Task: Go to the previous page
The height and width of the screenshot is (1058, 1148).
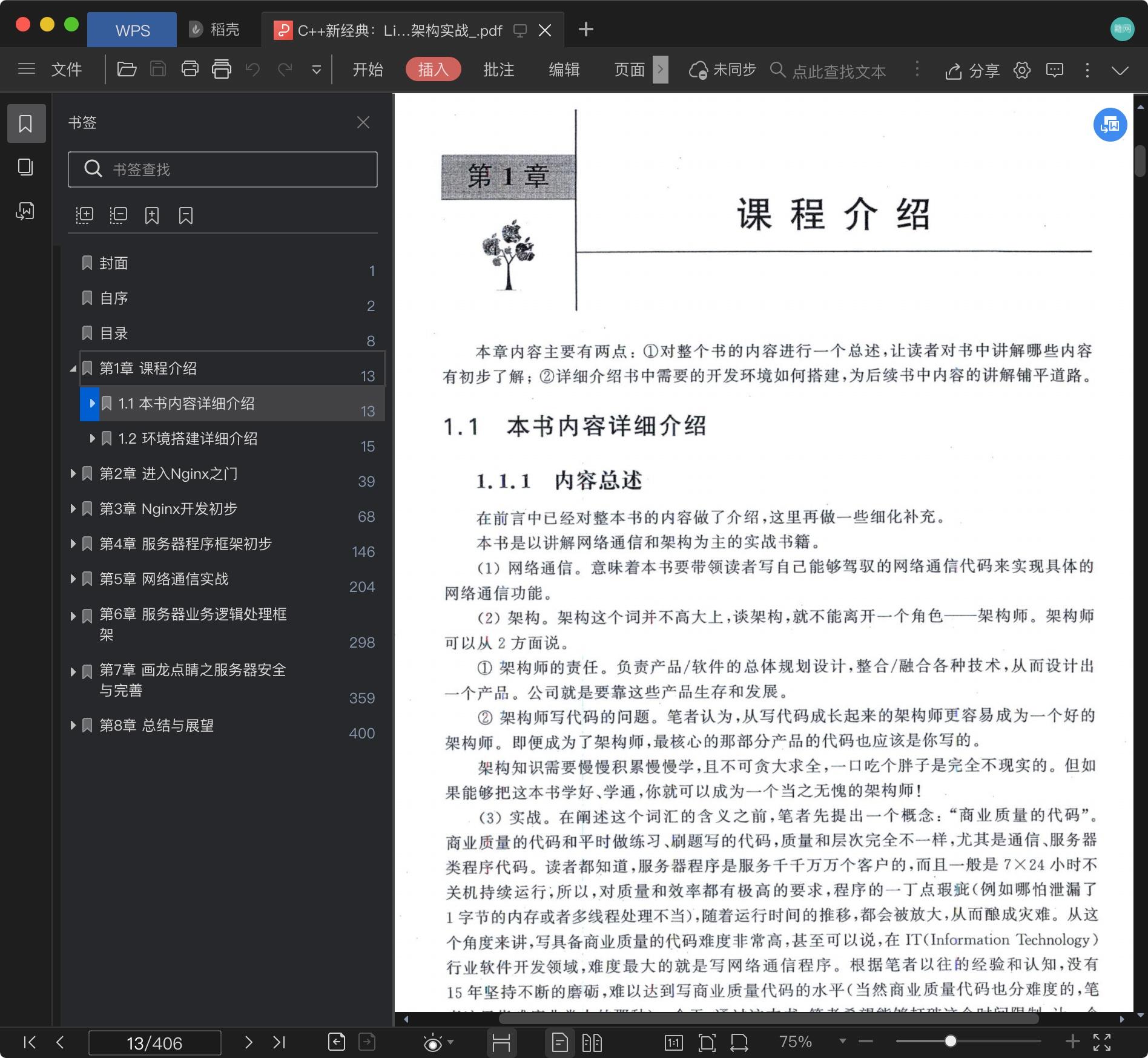Action: click(59, 1042)
